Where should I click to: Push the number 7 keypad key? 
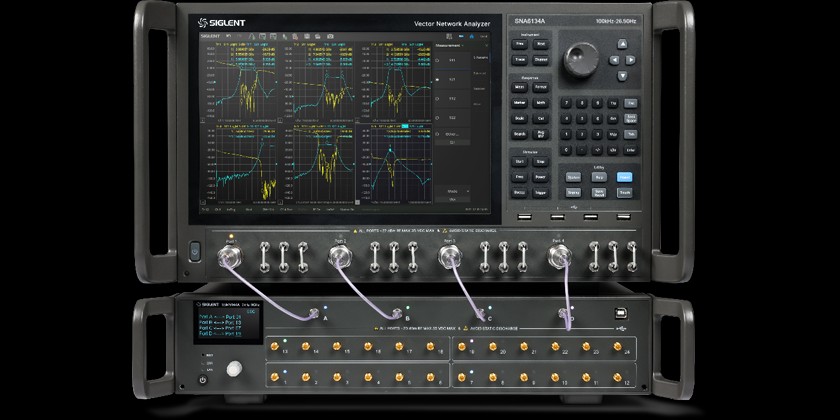(x=566, y=103)
